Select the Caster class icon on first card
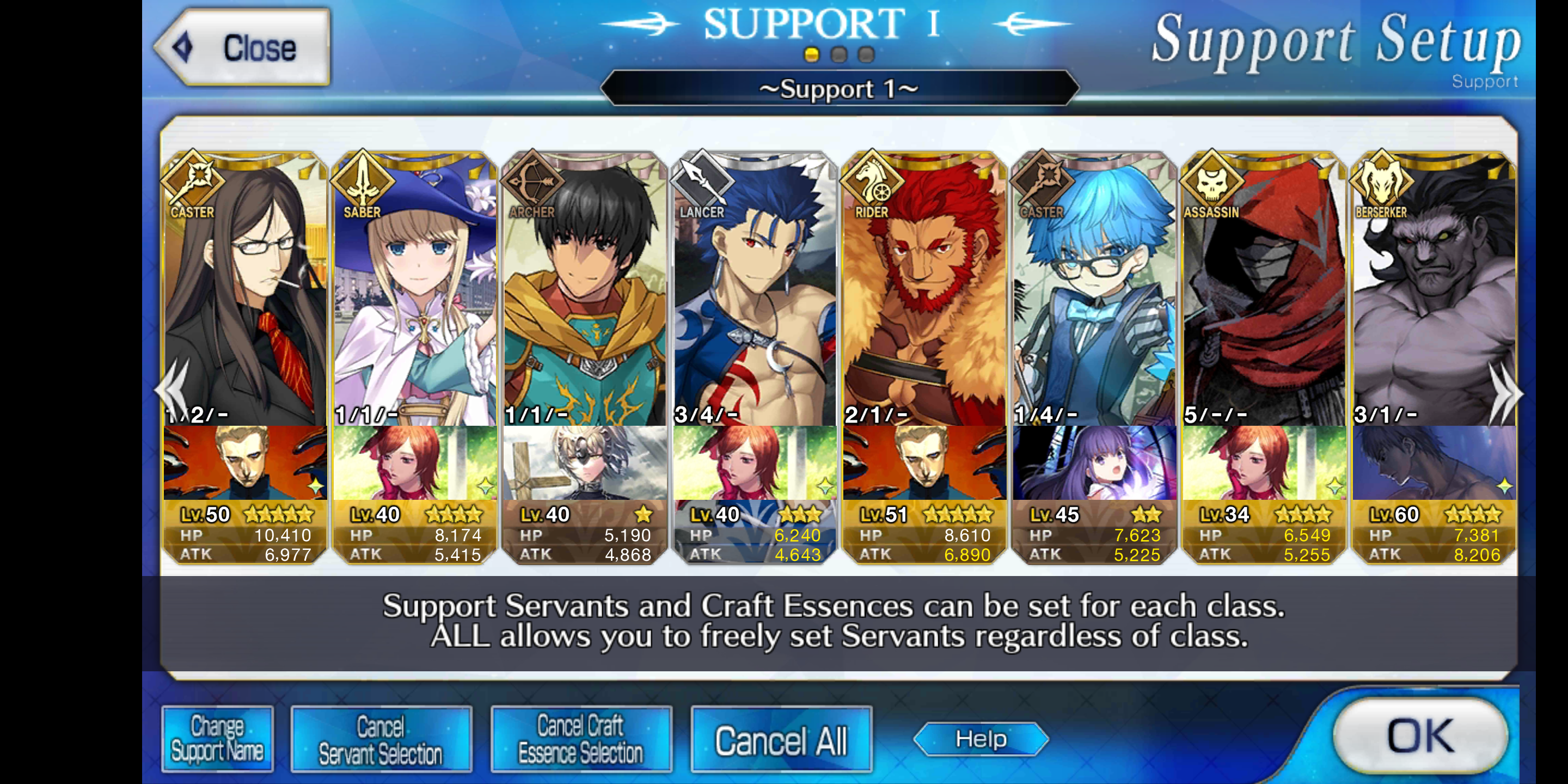 [x=193, y=180]
